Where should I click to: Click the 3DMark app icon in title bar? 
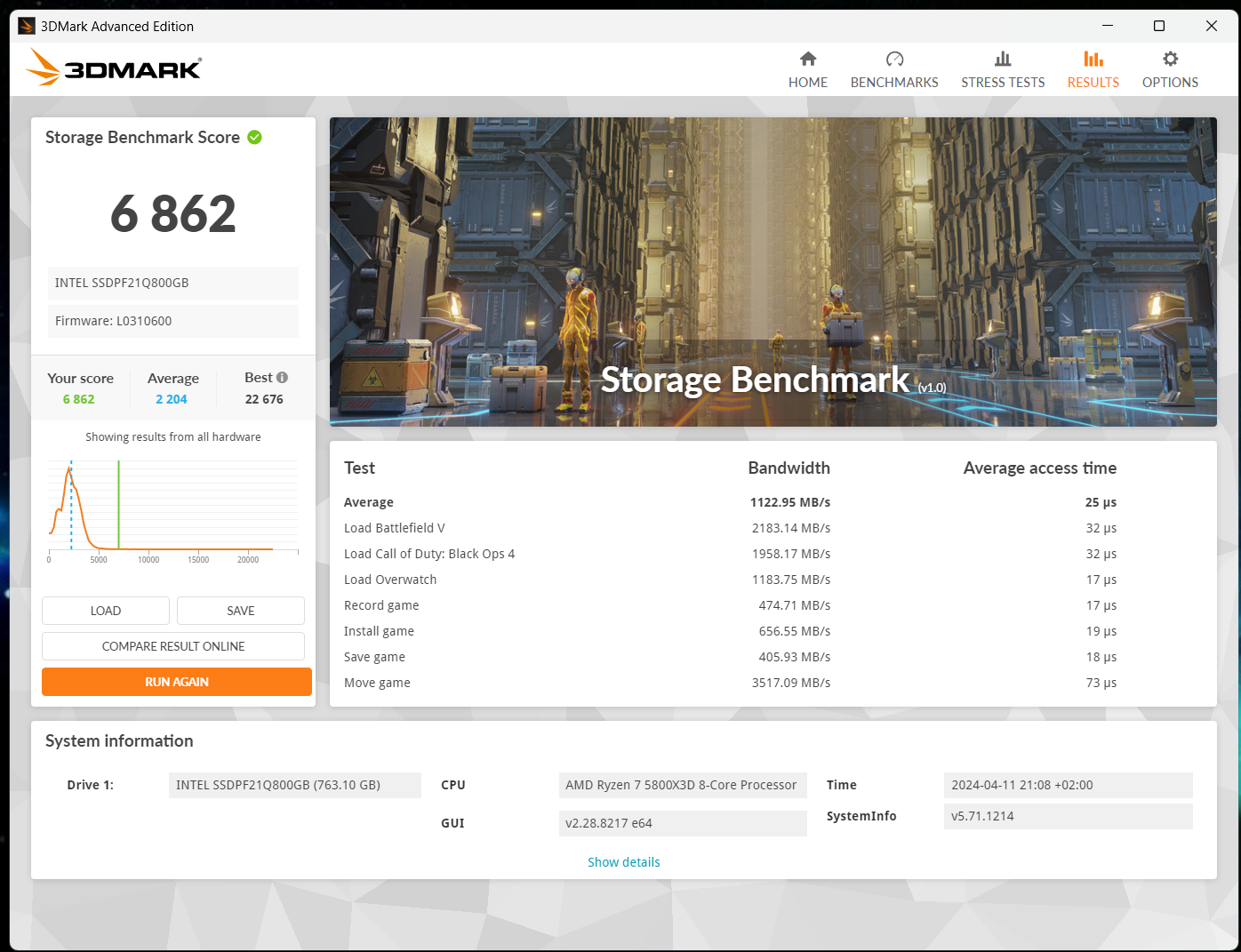27,26
